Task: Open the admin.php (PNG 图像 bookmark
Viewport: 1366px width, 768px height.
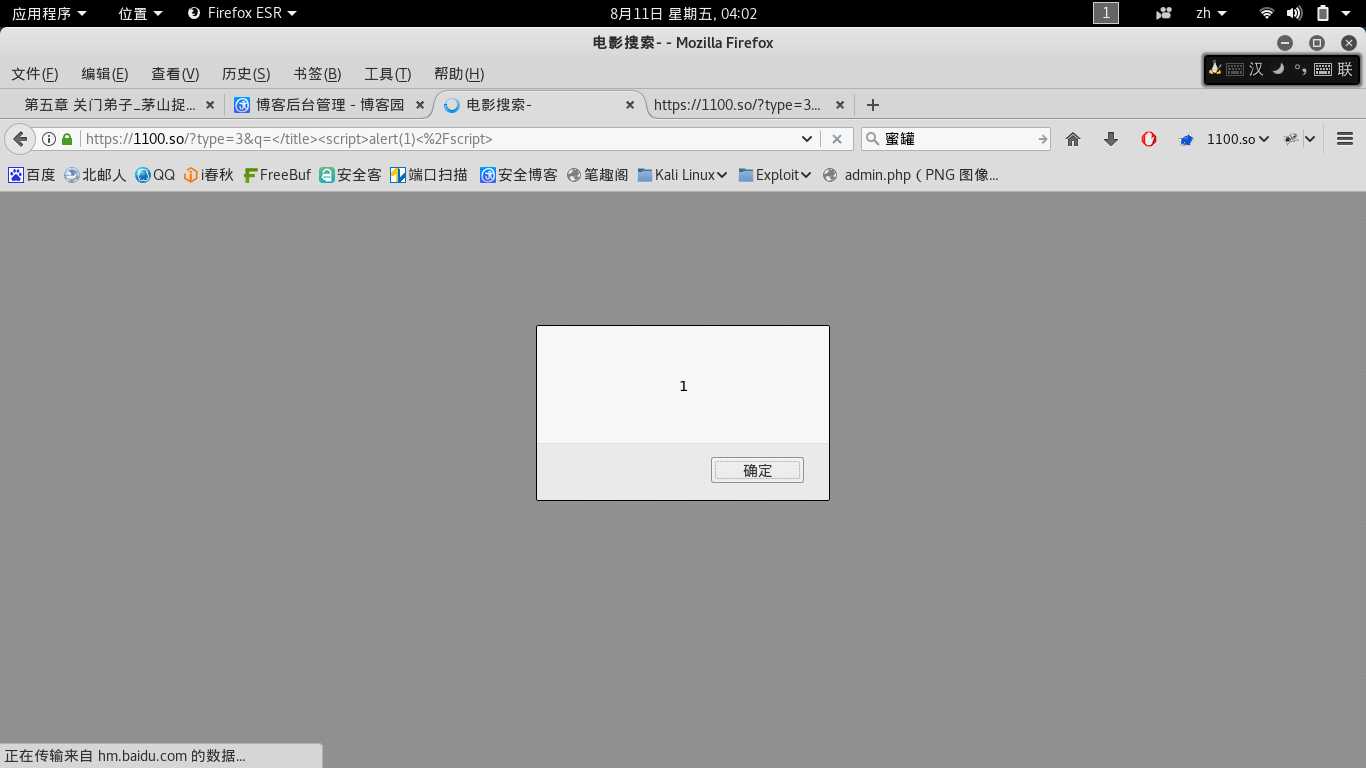Action: point(910,175)
